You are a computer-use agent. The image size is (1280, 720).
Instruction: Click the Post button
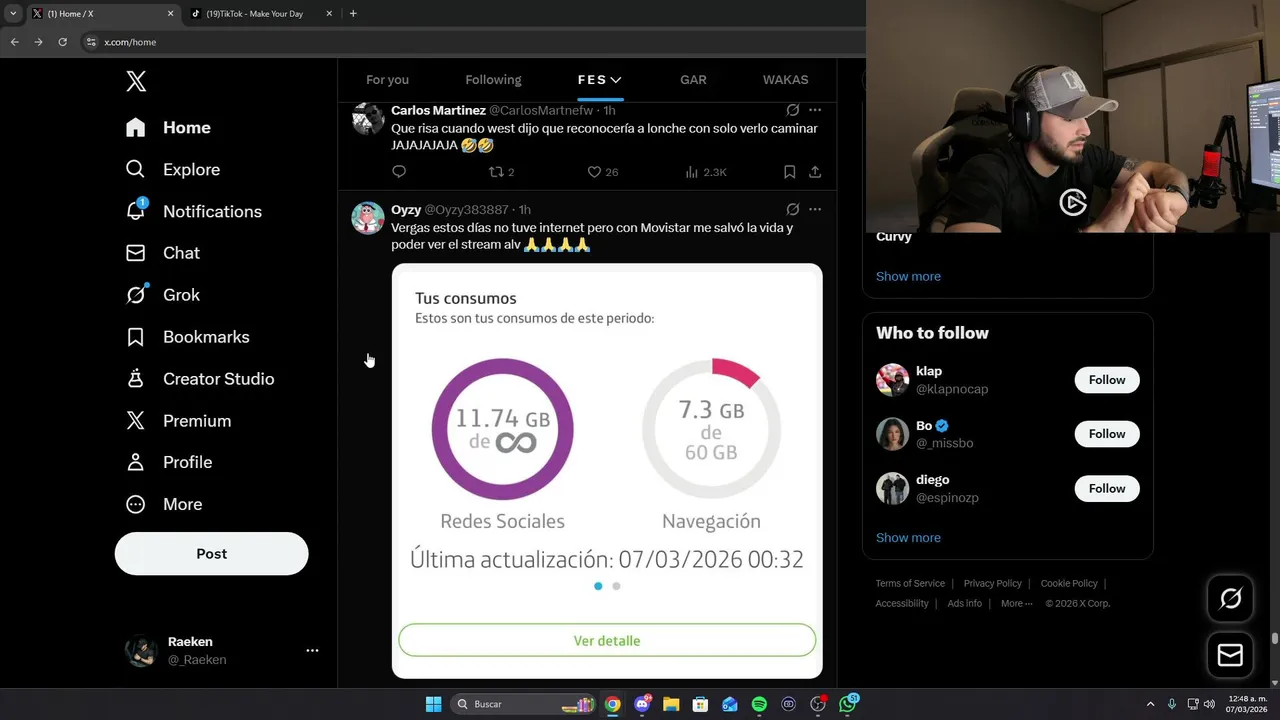[x=211, y=554]
